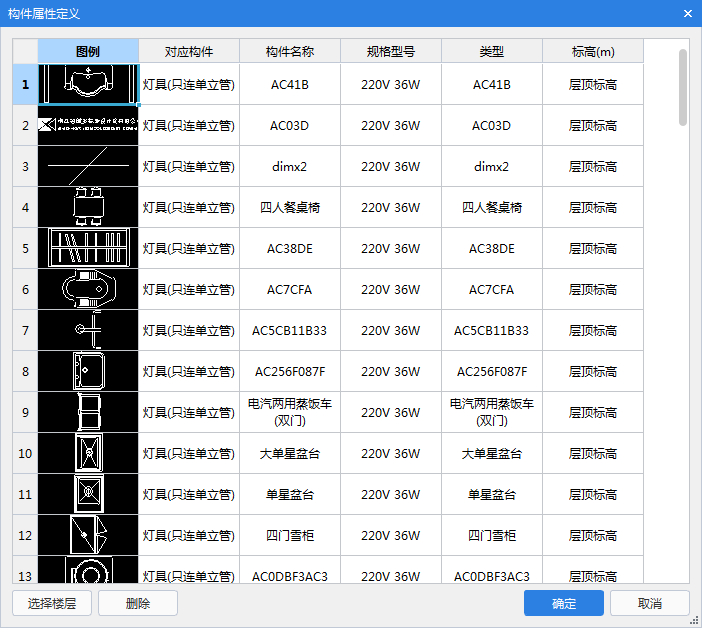Click the 选择楼层 button
The width and height of the screenshot is (702, 628).
pyautogui.click(x=59, y=603)
